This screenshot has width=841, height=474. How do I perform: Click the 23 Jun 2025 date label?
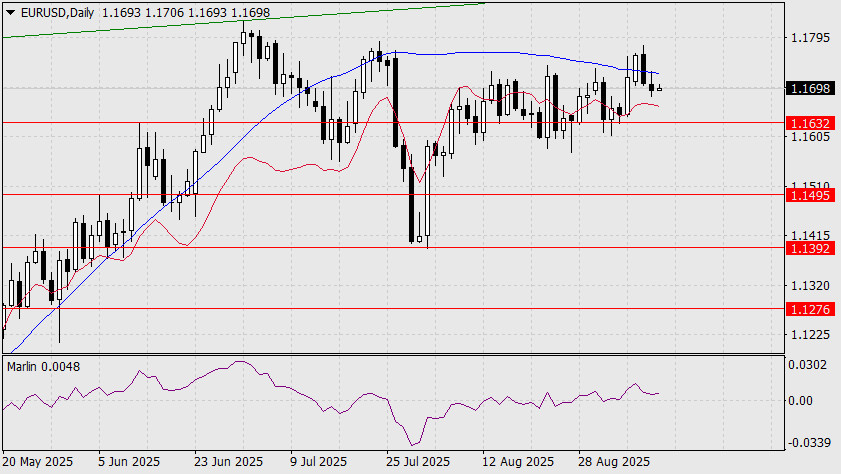228,462
